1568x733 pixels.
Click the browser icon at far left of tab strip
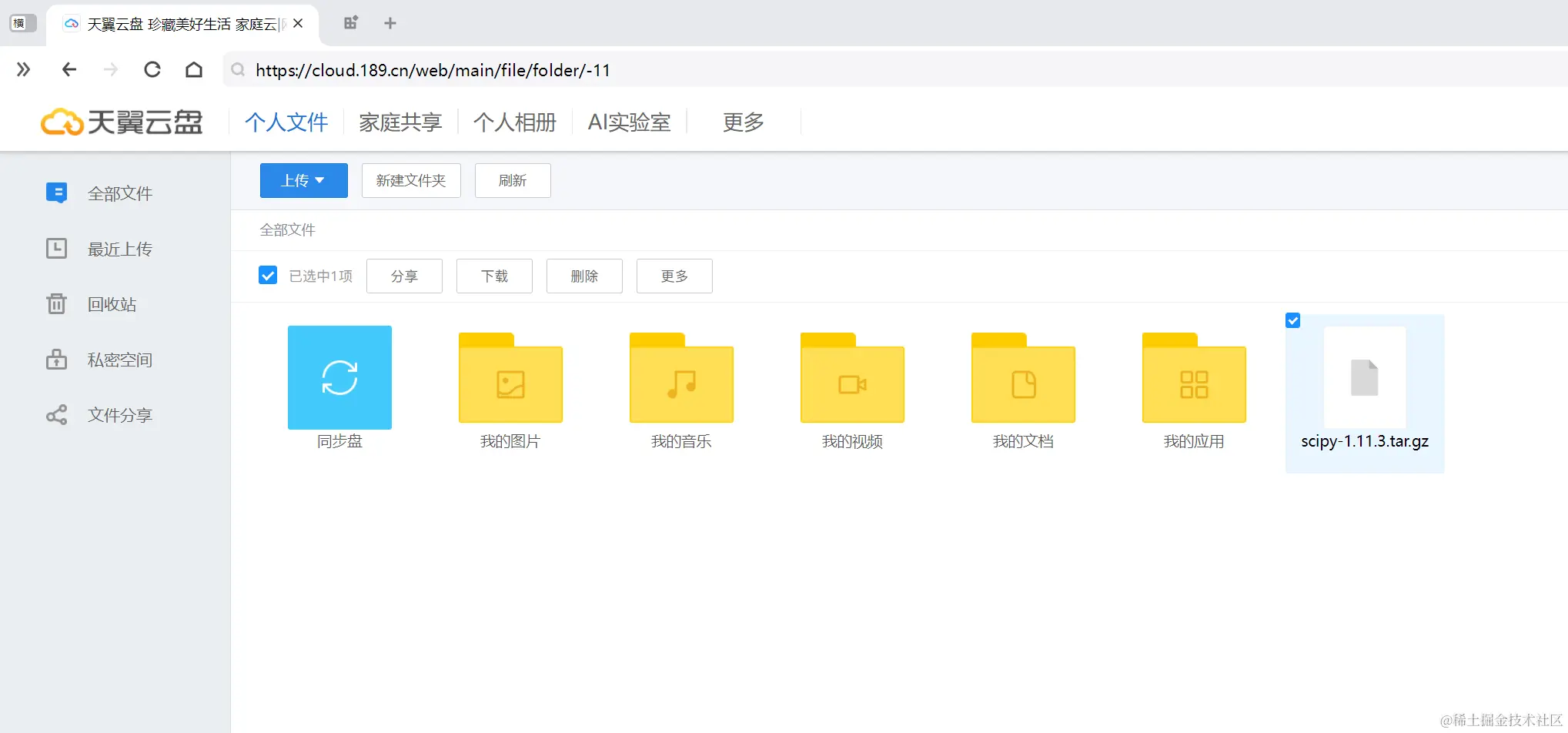click(x=22, y=23)
